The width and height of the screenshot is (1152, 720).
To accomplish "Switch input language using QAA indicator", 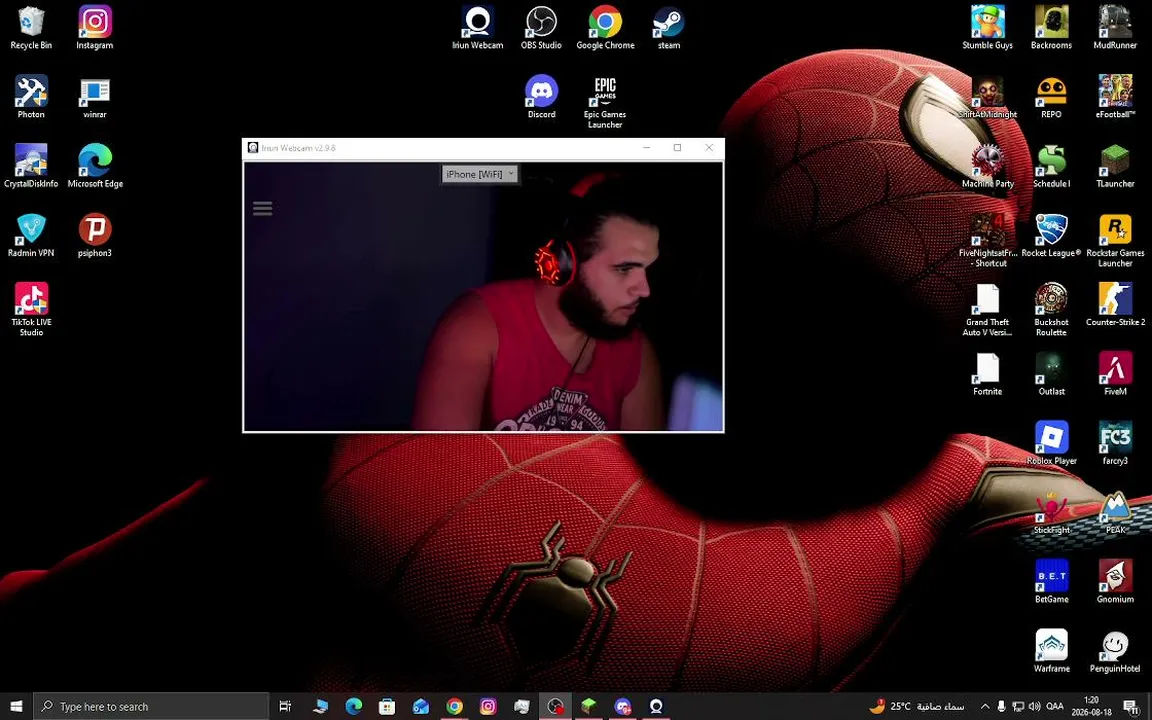I will click(x=1055, y=706).
